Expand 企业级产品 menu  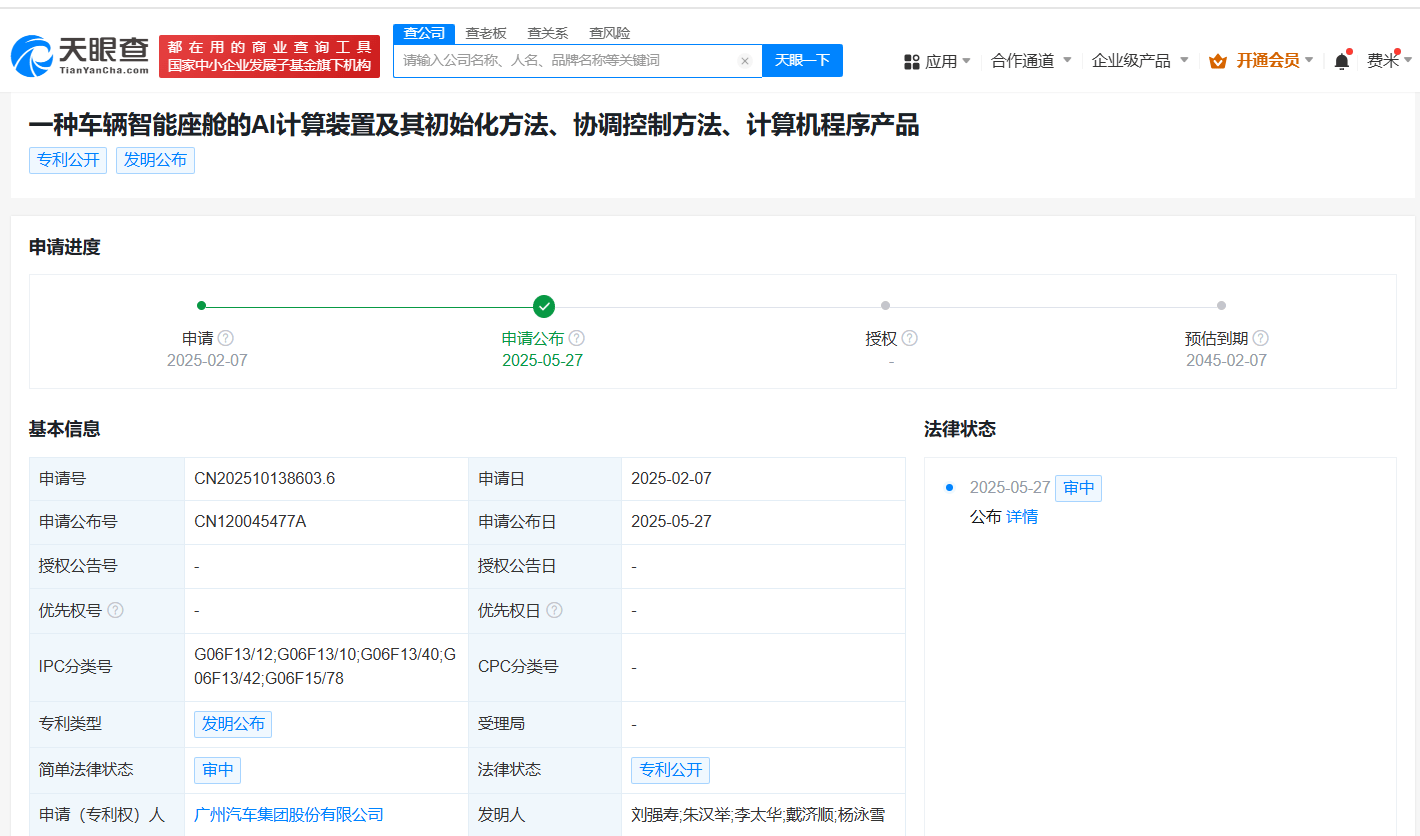(x=1139, y=61)
